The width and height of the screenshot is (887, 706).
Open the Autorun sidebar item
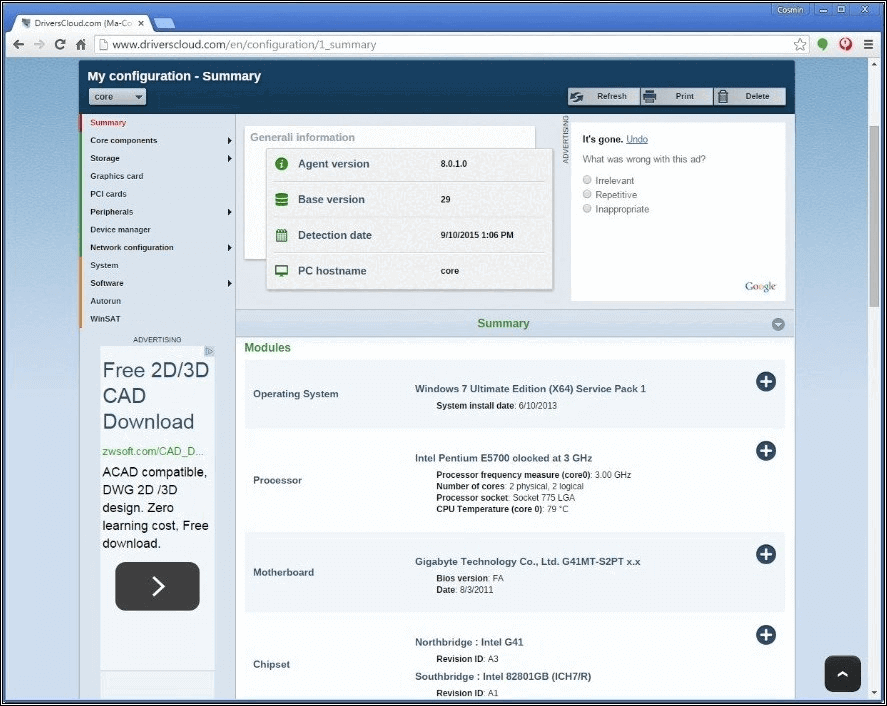point(105,301)
